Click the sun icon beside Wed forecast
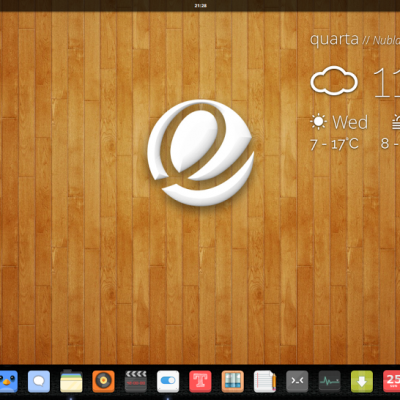The image size is (400, 400). [318, 122]
